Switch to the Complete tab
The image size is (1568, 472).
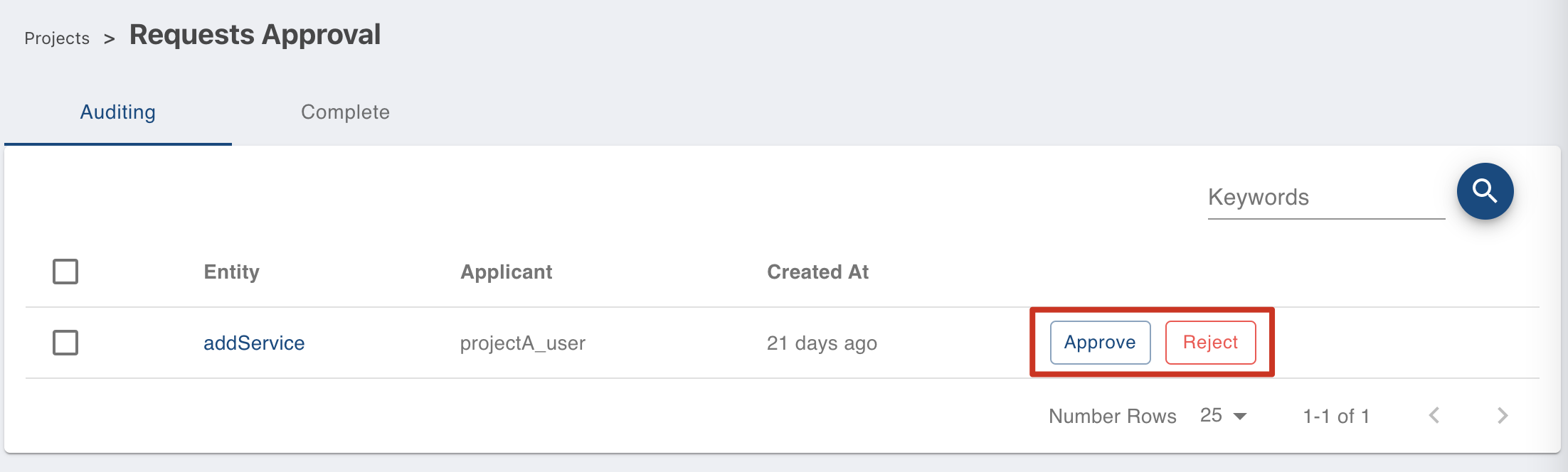[x=345, y=112]
